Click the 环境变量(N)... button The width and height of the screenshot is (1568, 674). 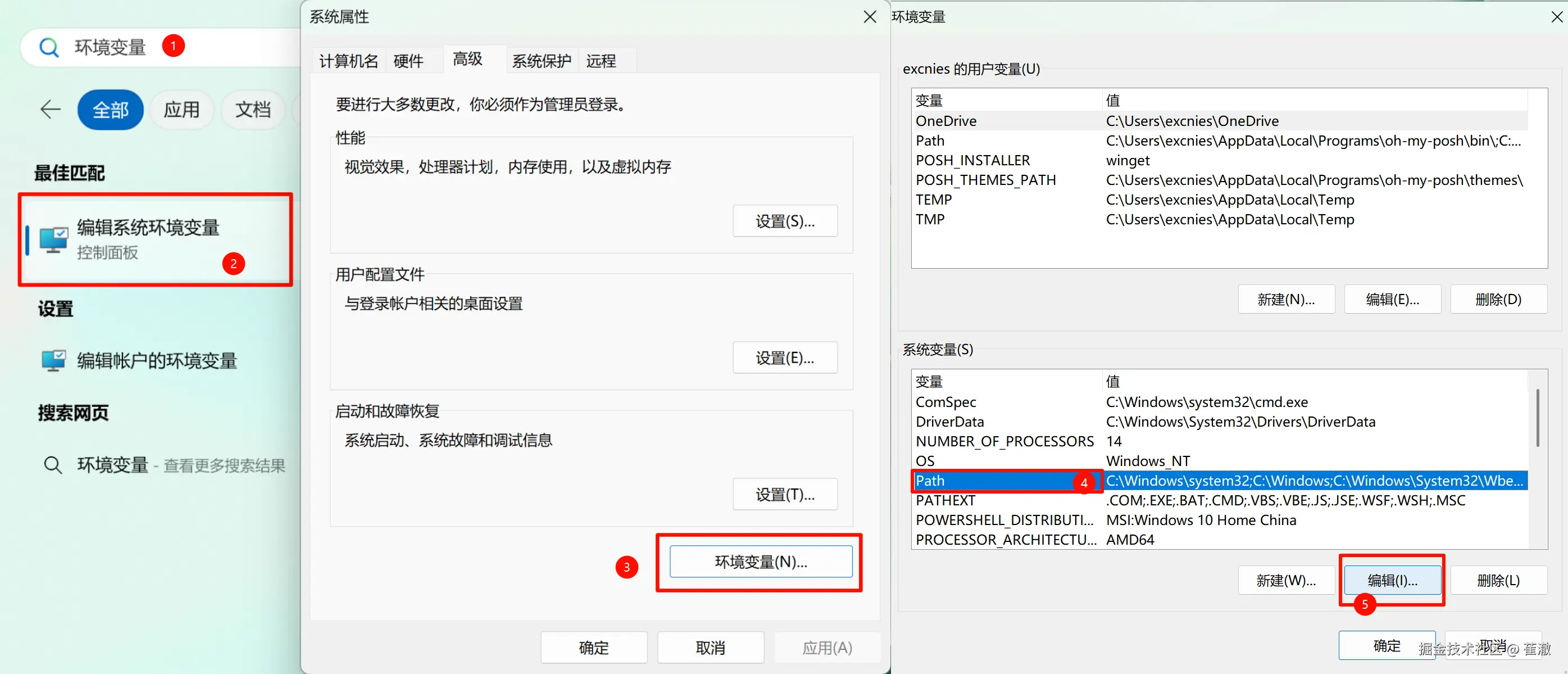tap(760, 562)
